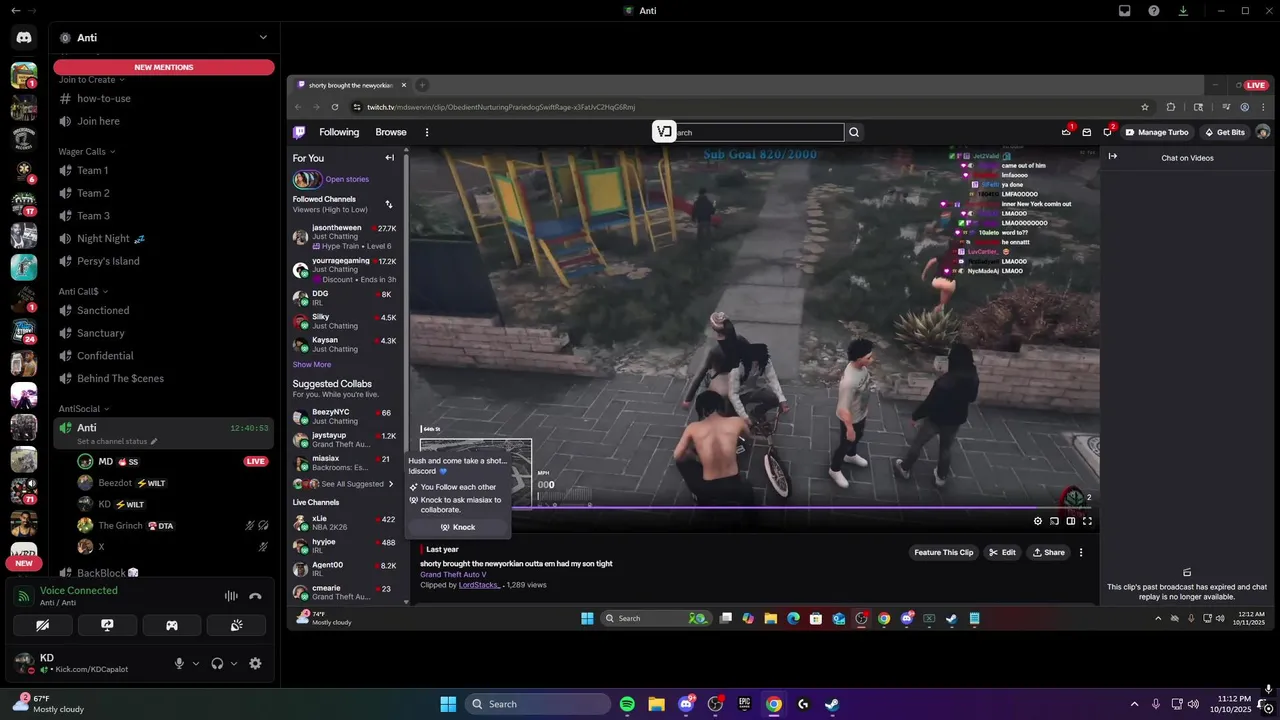1280x720 pixels.
Task: Click the Twitch search magnifier button
Action: [x=854, y=132]
